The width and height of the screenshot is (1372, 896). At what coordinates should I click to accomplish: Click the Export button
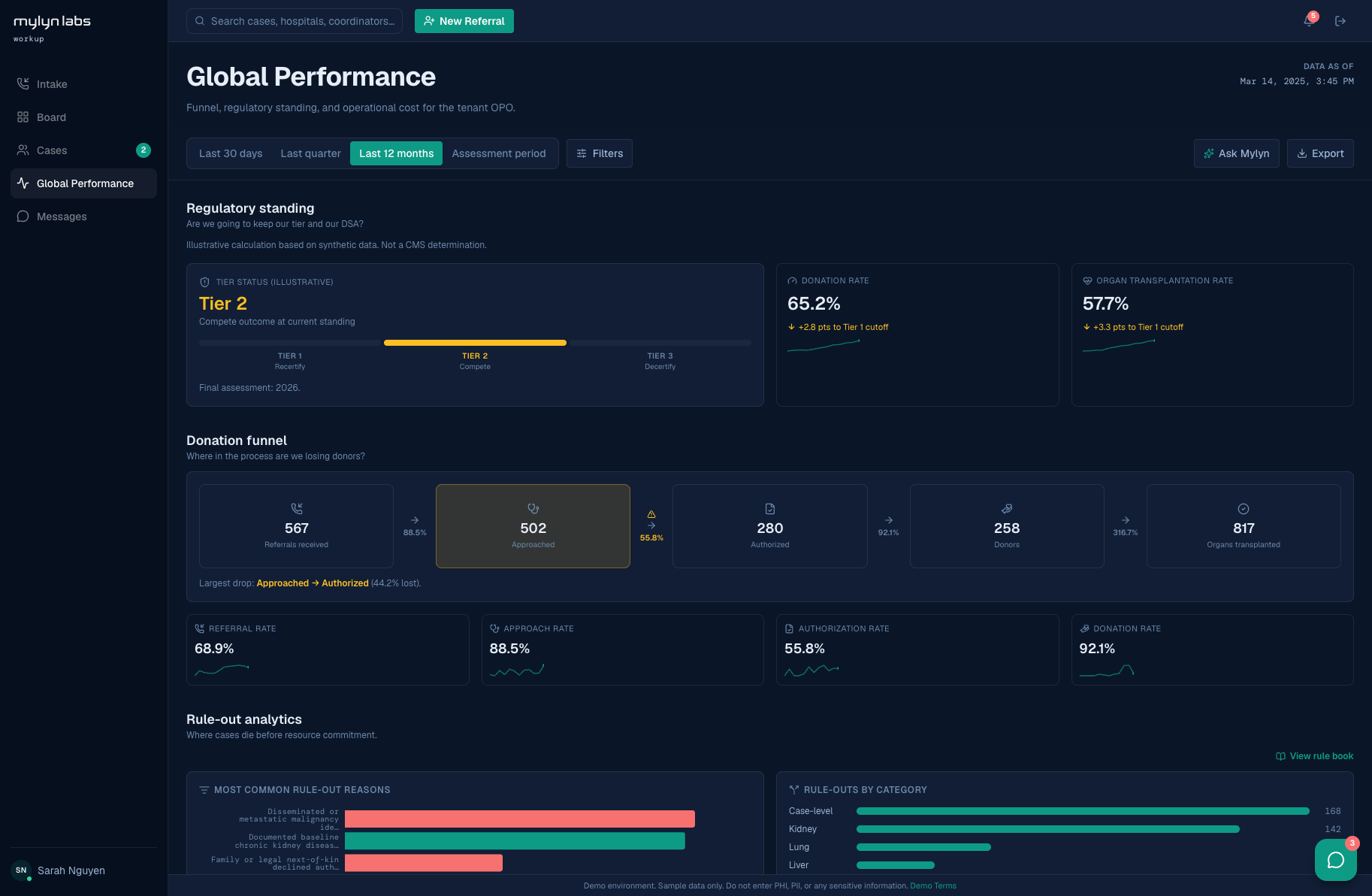[x=1320, y=153]
